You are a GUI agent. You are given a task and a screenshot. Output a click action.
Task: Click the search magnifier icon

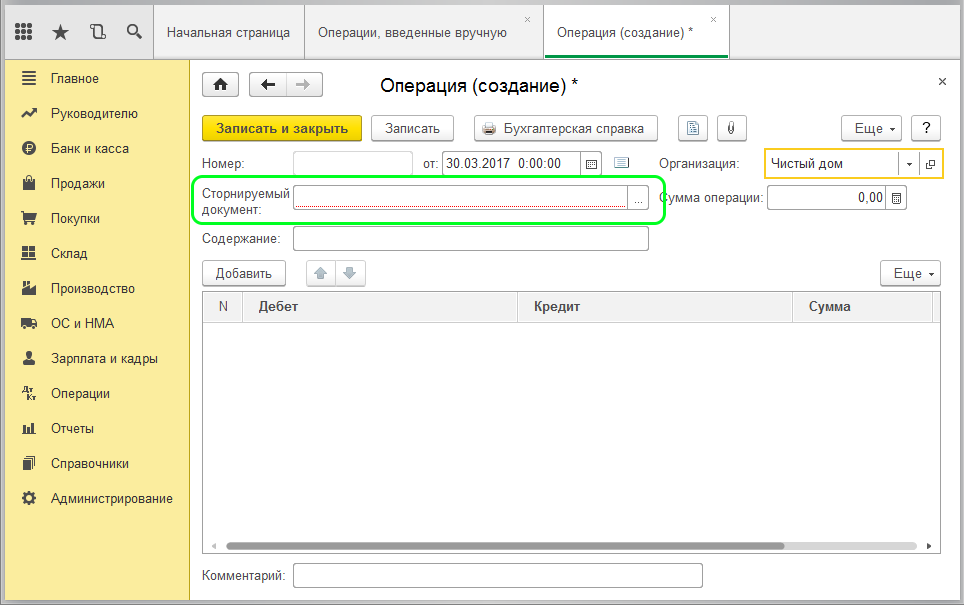[134, 32]
